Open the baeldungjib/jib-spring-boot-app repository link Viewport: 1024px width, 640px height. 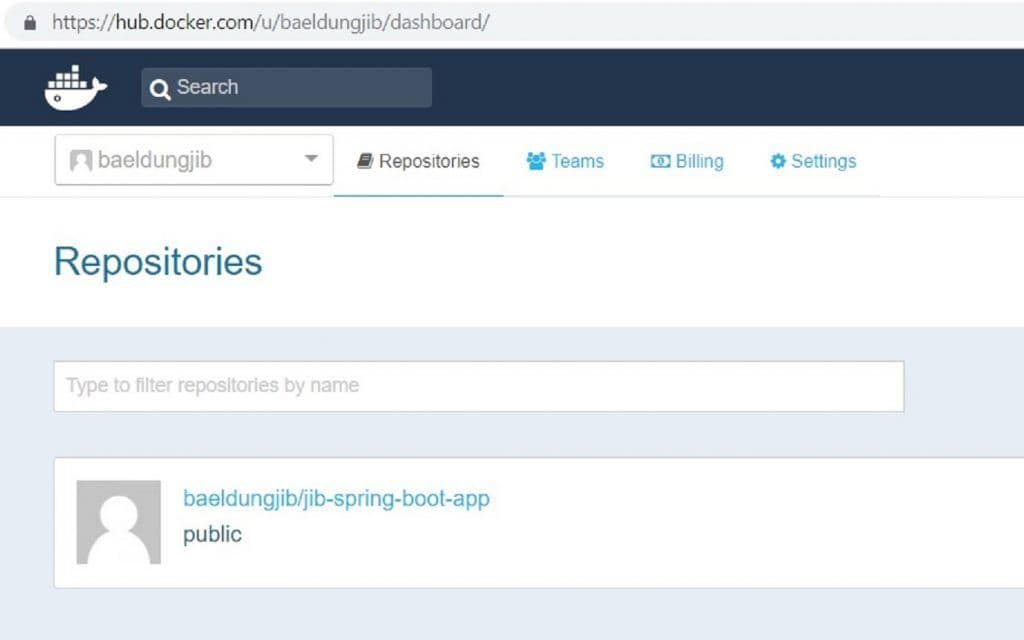pos(336,498)
